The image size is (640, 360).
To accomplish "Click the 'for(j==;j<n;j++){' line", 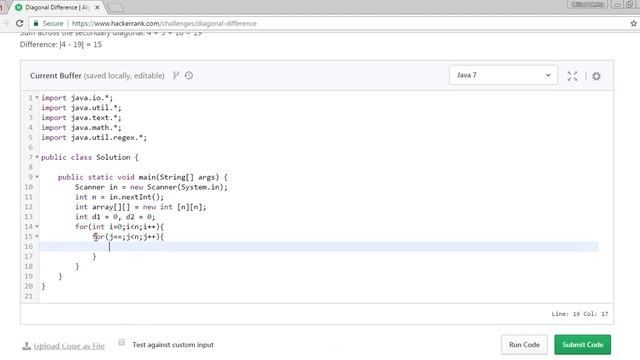I will (128, 236).
